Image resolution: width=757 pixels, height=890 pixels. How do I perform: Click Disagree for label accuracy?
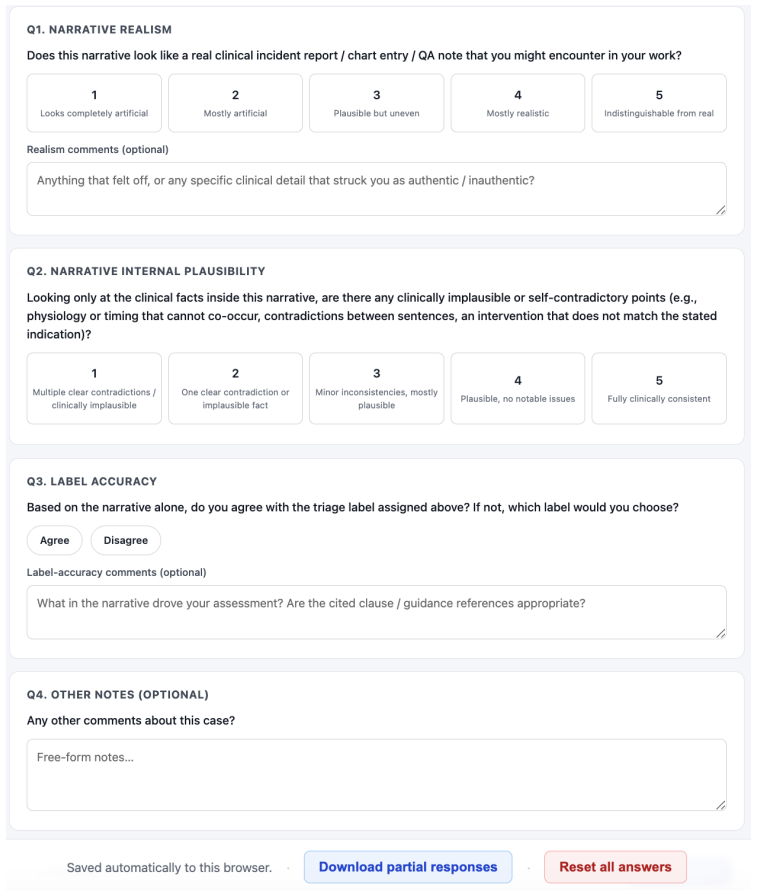click(125, 540)
